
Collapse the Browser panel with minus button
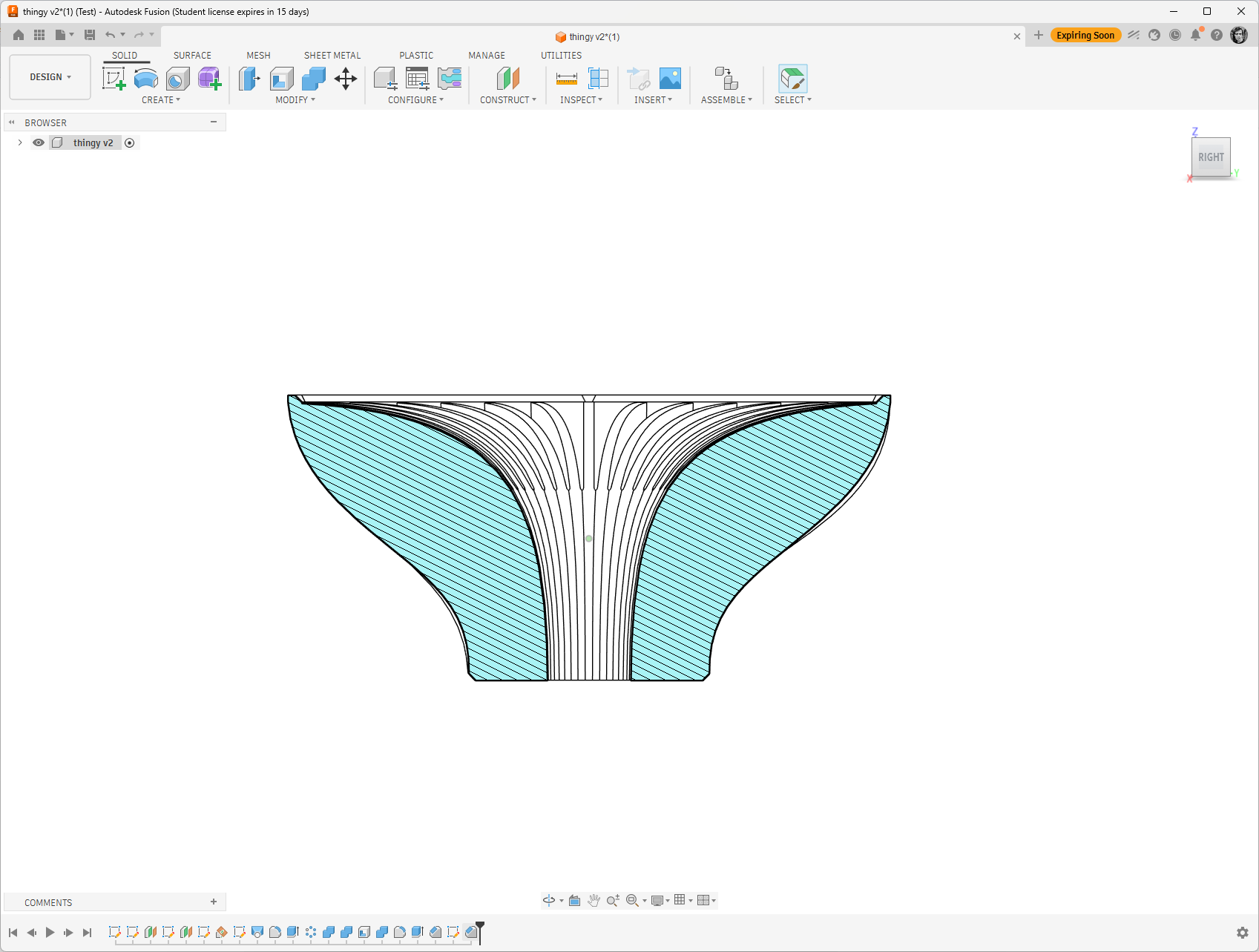(x=214, y=122)
